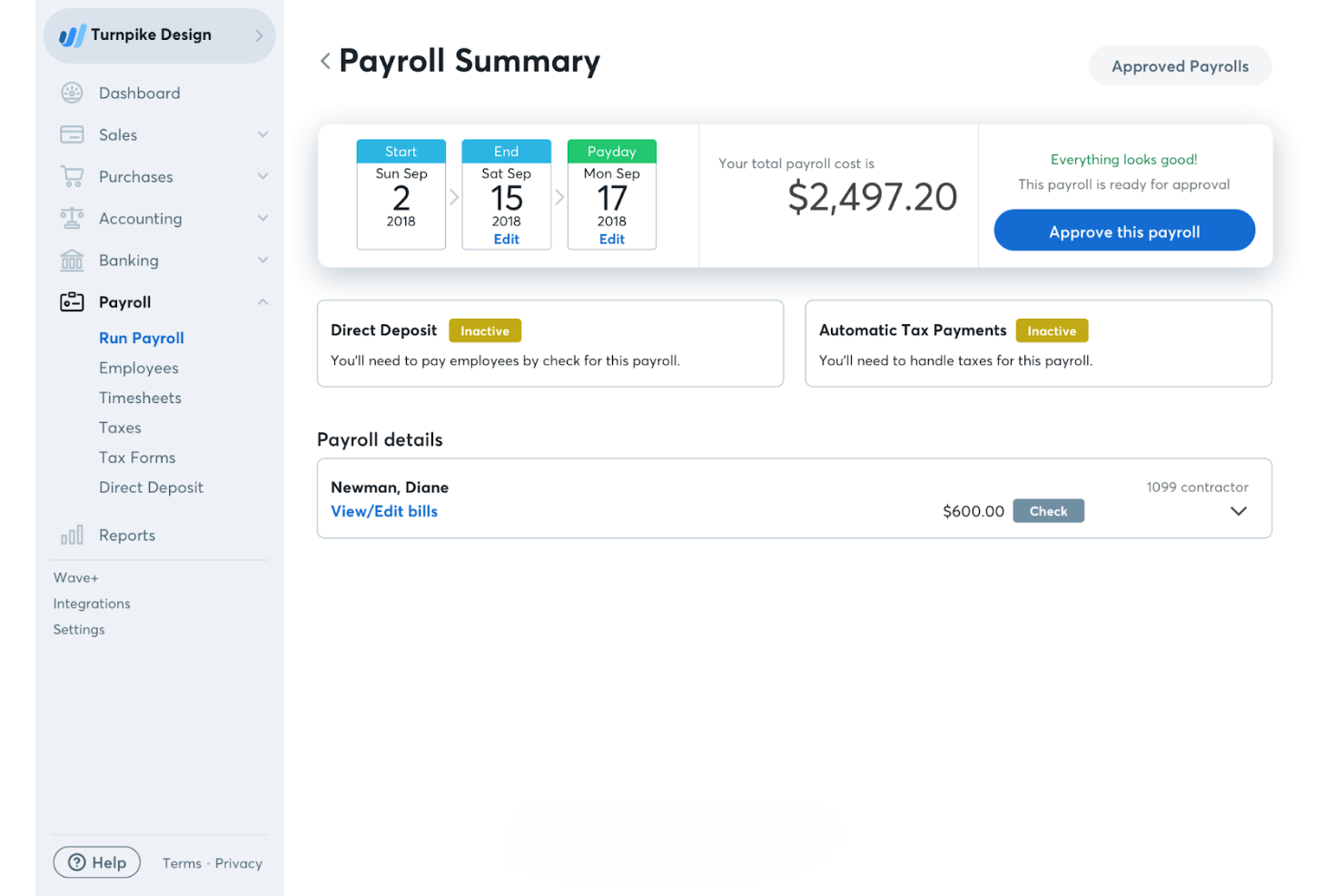This screenshot has width=1344, height=896.
Task: Go back using the arrow beside Payroll Summary
Action: pos(324,61)
